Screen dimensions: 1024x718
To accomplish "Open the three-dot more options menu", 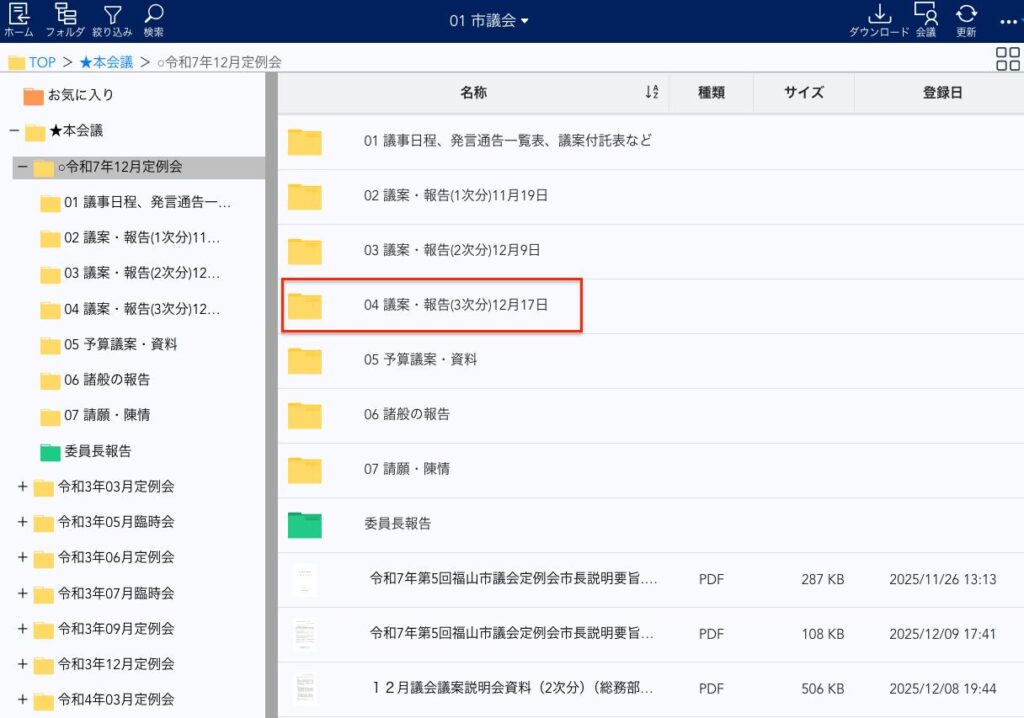I will [x=1010, y=20].
